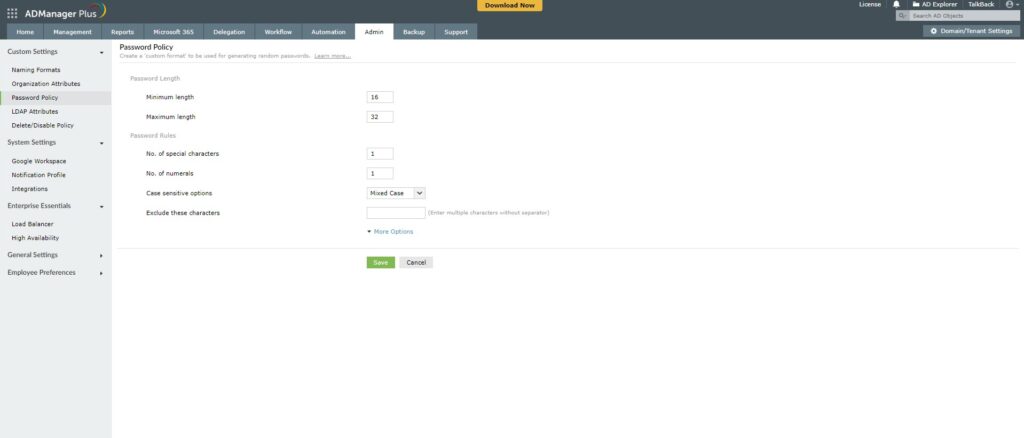Open the Microsoft 365 tab

(x=173, y=32)
